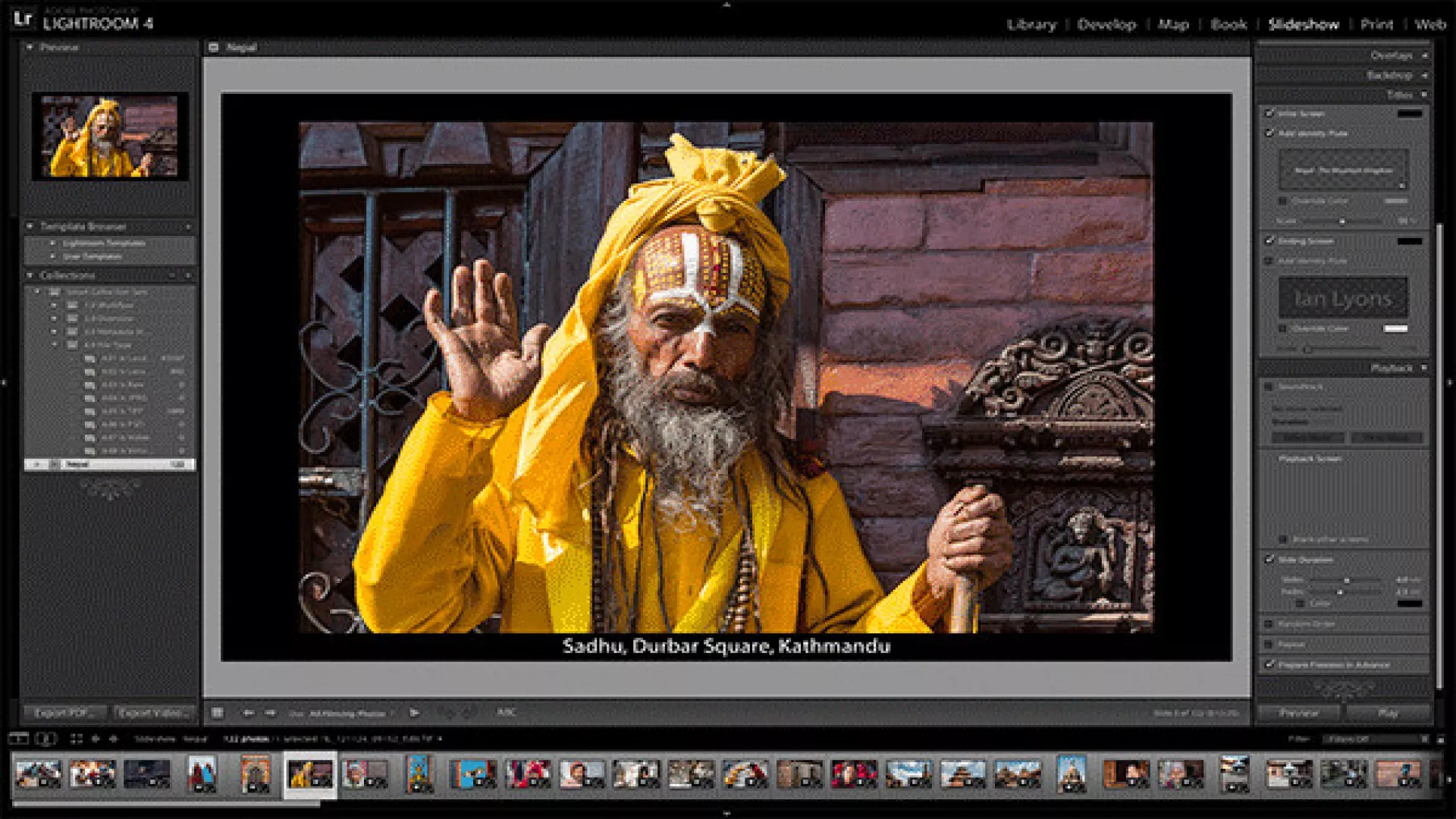Open the Print module
Image resolution: width=1456 pixels, height=819 pixels.
[1376, 24]
